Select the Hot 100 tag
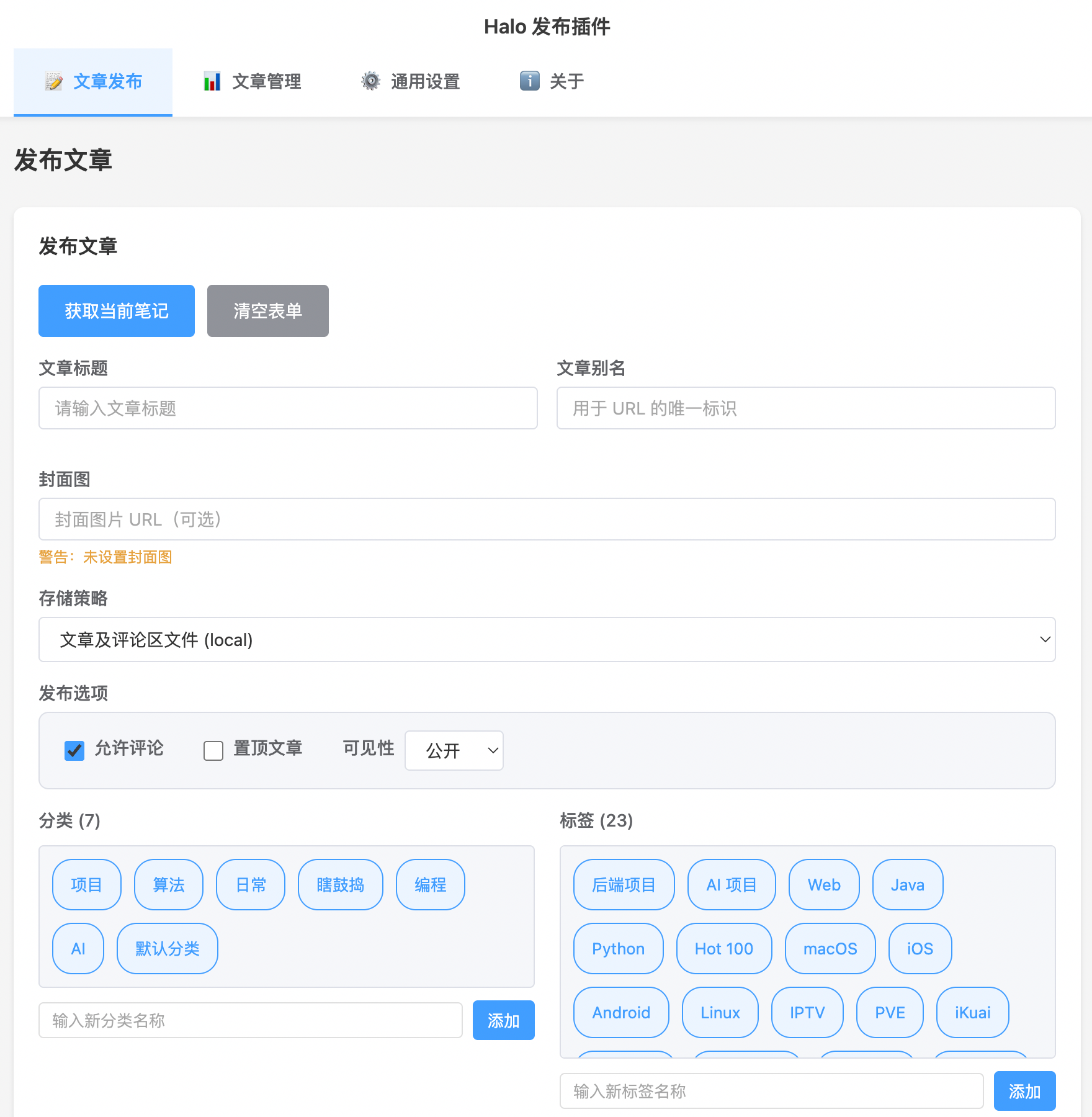This screenshot has height=1117, width=1092. click(x=724, y=949)
